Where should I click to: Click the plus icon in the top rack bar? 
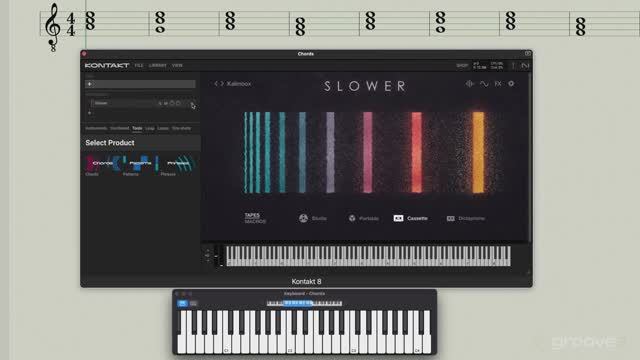pyautogui.click(x=90, y=84)
